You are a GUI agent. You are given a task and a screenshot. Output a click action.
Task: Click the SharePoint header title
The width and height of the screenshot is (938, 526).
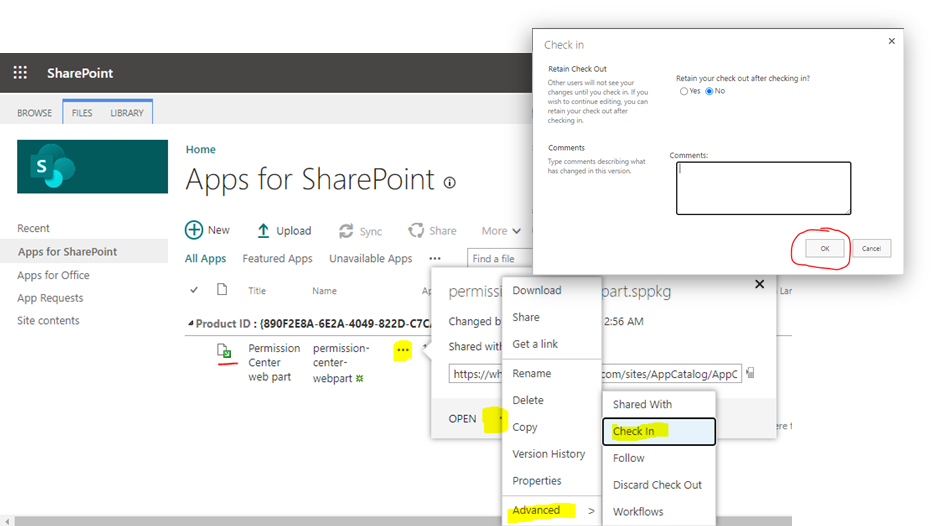(x=80, y=73)
